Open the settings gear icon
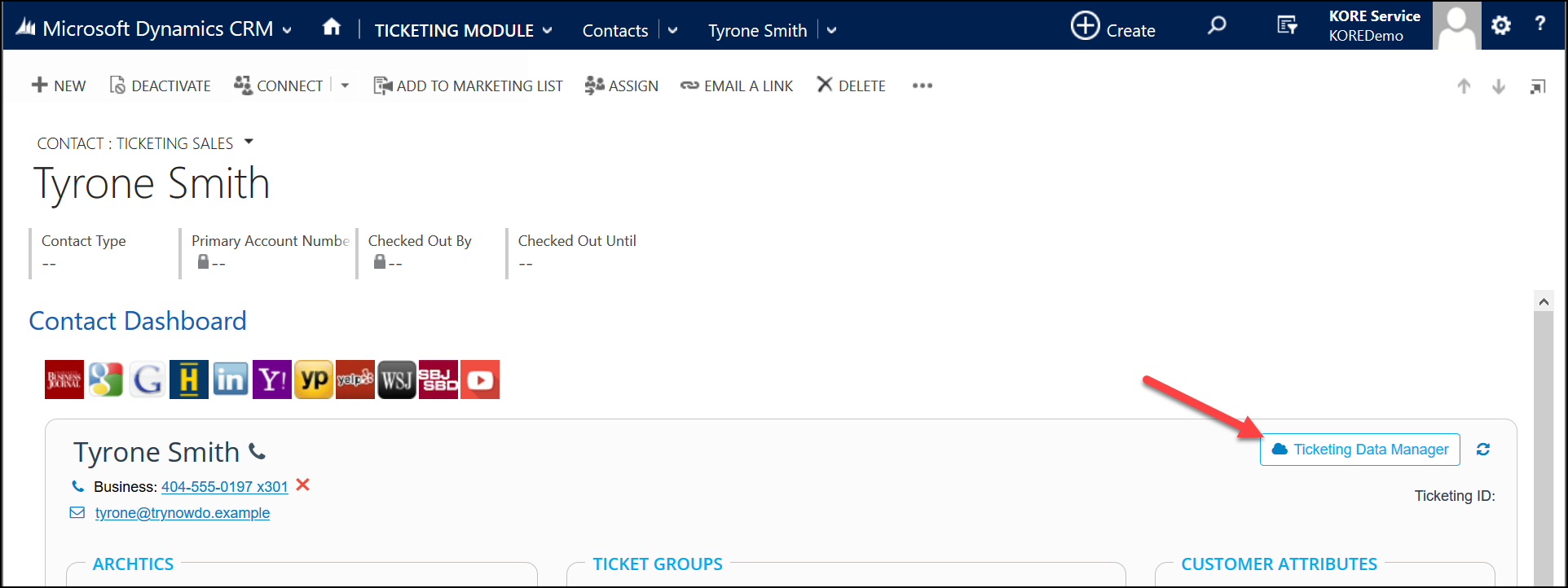The width and height of the screenshot is (1568, 588). [x=1500, y=25]
